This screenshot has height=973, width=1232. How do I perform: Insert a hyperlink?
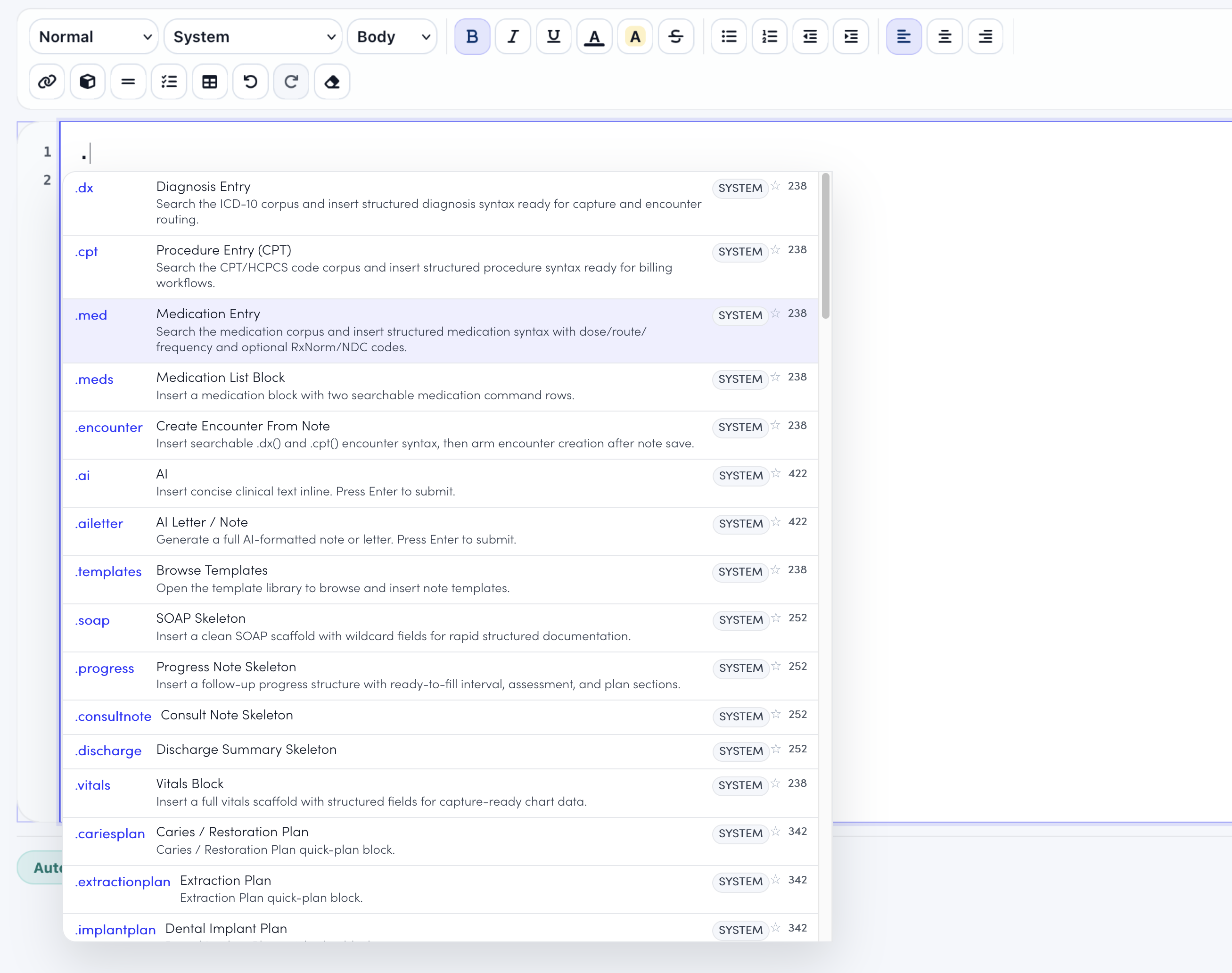47,82
